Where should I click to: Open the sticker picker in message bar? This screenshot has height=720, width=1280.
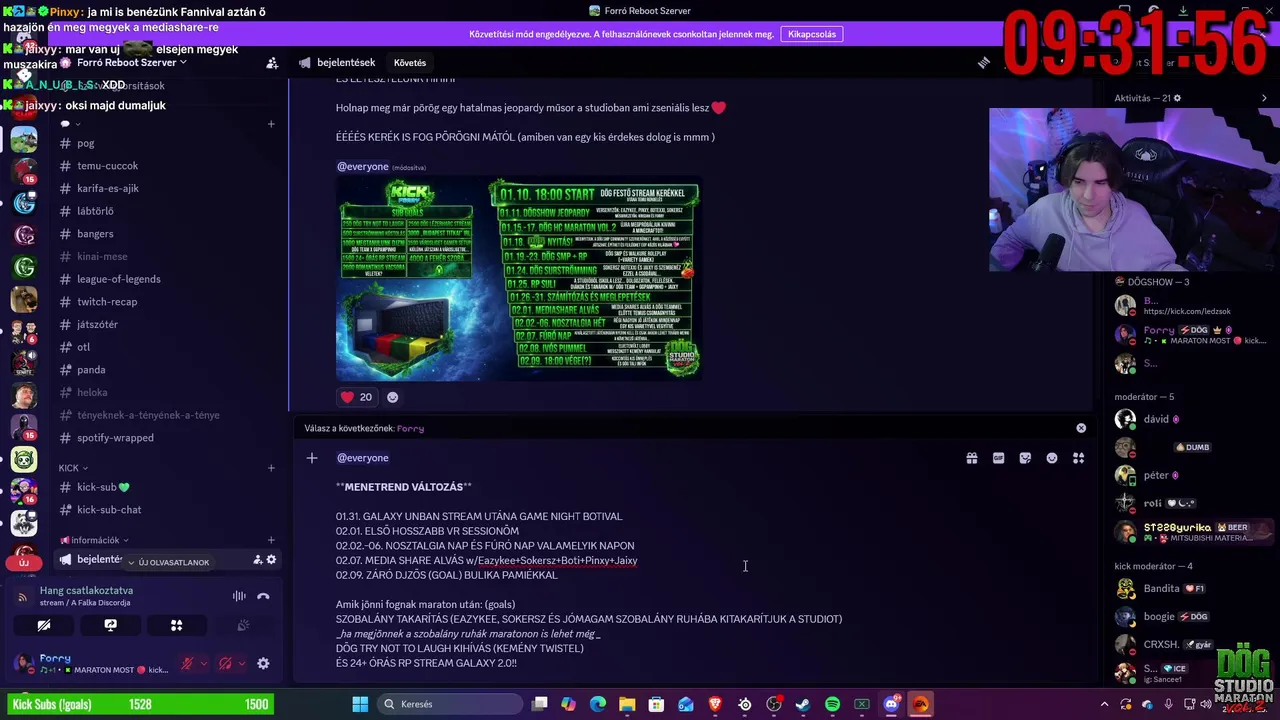point(1025,458)
